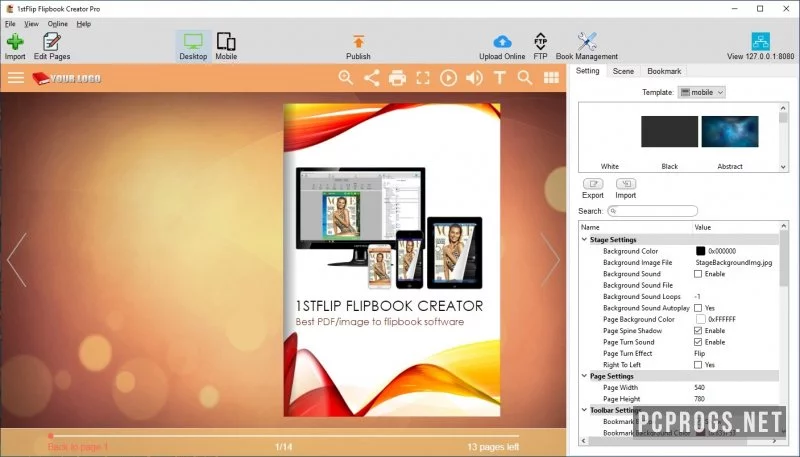Switch to the Scene tab
This screenshot has width=800, height=457.
click(x=623, y=71)
